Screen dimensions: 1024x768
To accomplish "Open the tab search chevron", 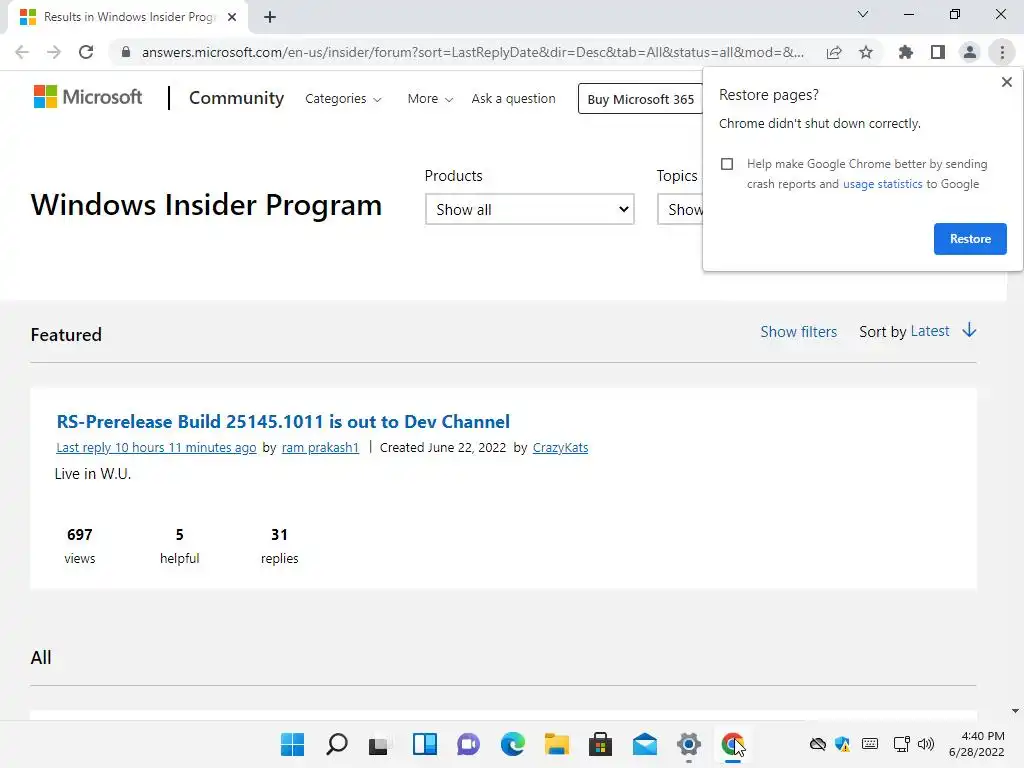I will click(x=863, y=14).
